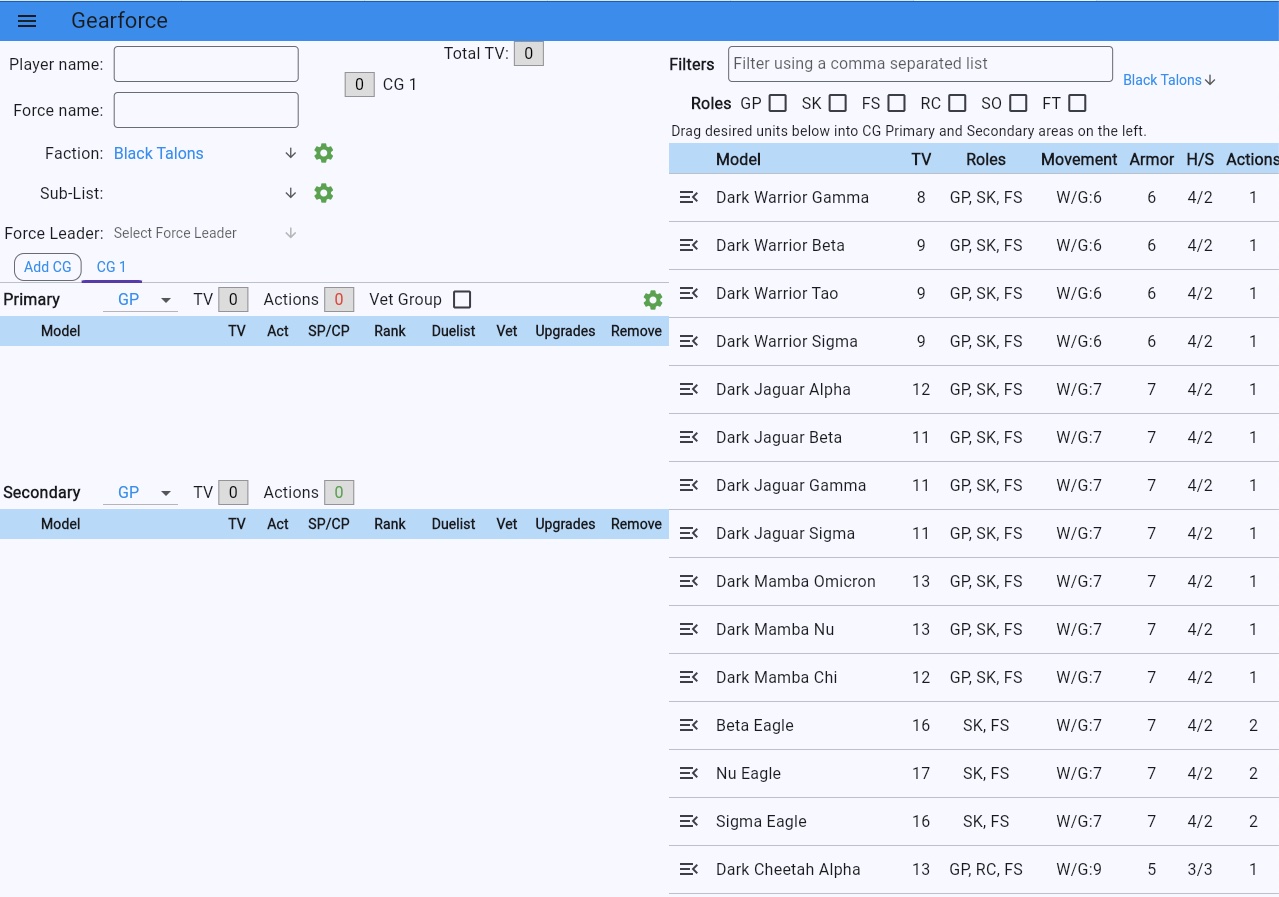The width and height of the screenshot is (1279, 897).
Task: Click add icon for Dark Warrior Gamma
Action: tap(689, 197)
